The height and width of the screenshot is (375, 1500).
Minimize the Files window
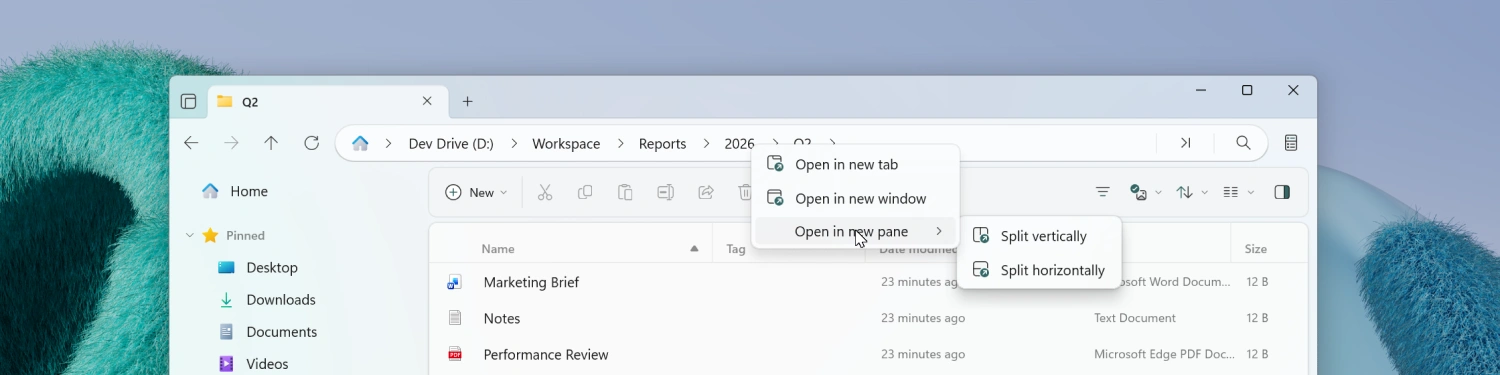[1201, 90]
